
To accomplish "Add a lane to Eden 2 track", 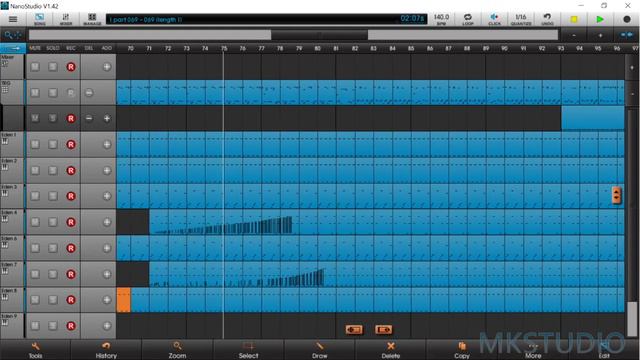I will tap(107, 171).
